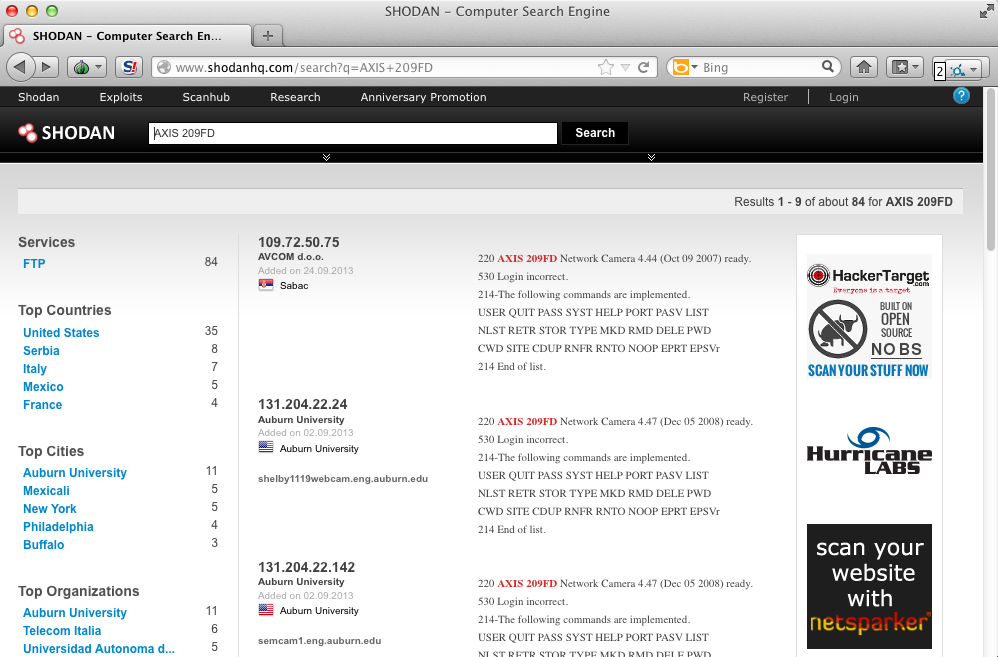The width and height of the screenshot is (998, 657).
Task: Click US flag under 131.204.22.24 result
Action: pyautogui.click(x=265, y=448)
